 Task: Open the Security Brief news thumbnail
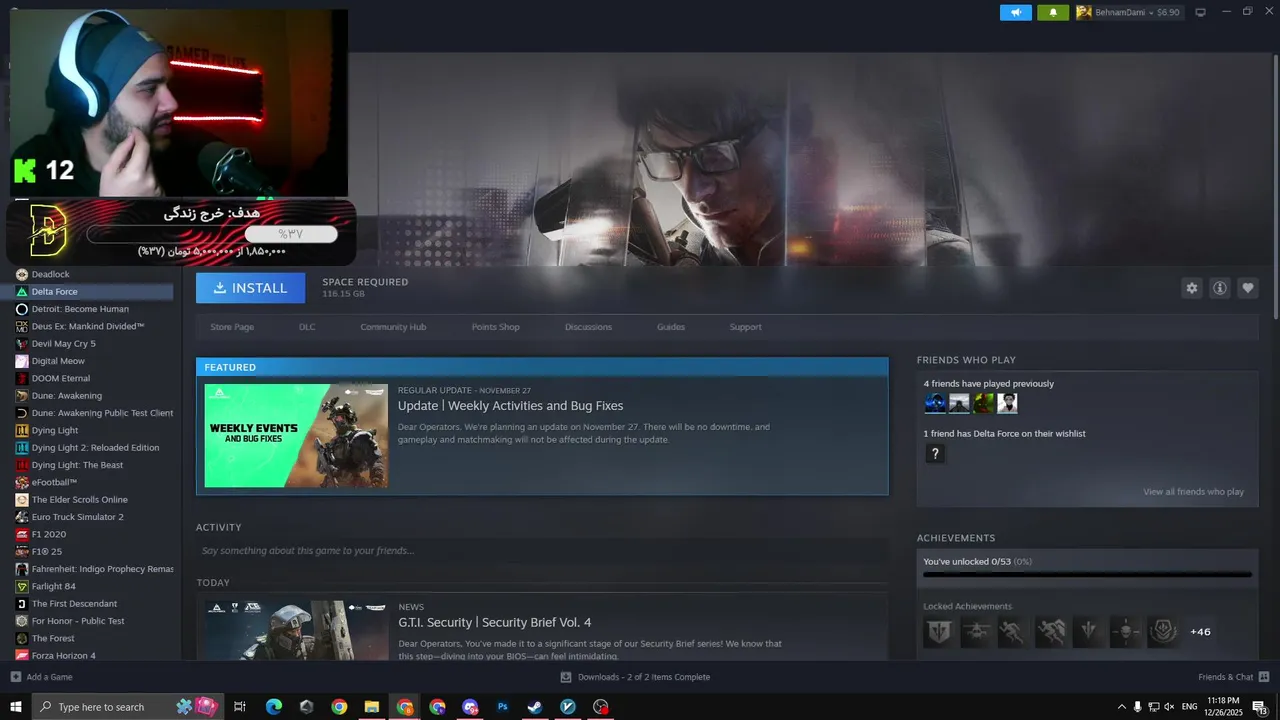pyautogui.click(x=296, y=630)
